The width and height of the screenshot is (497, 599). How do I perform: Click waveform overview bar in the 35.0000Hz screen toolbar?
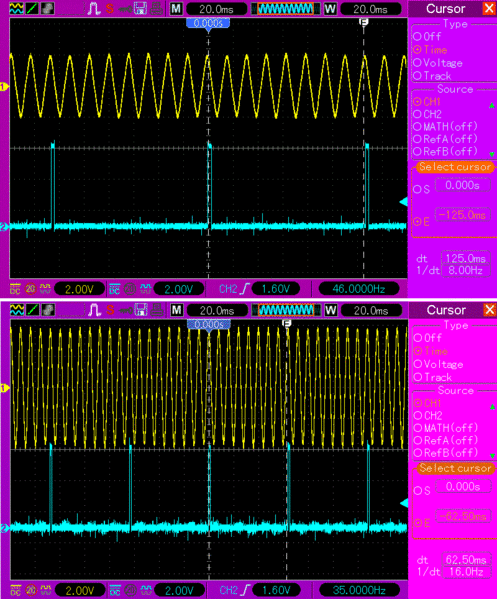pos(286,310)
